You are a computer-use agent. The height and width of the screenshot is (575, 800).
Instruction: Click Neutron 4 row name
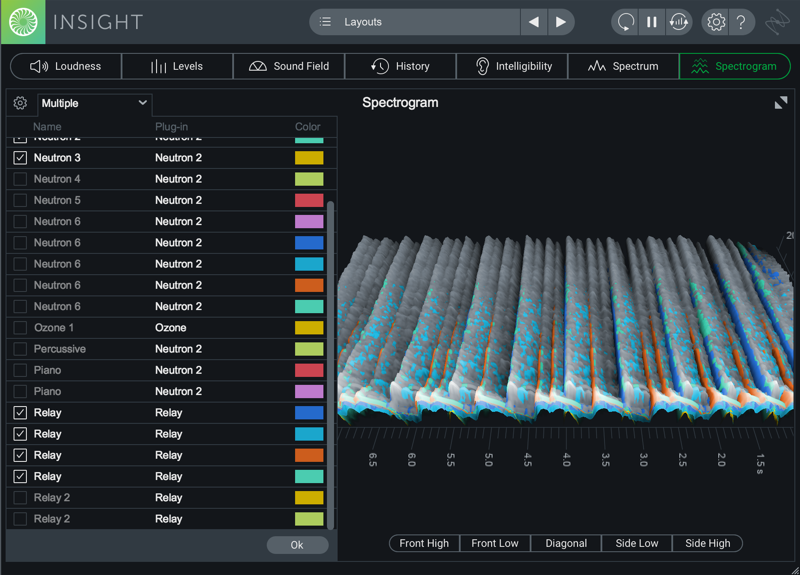tap(57, 179)
